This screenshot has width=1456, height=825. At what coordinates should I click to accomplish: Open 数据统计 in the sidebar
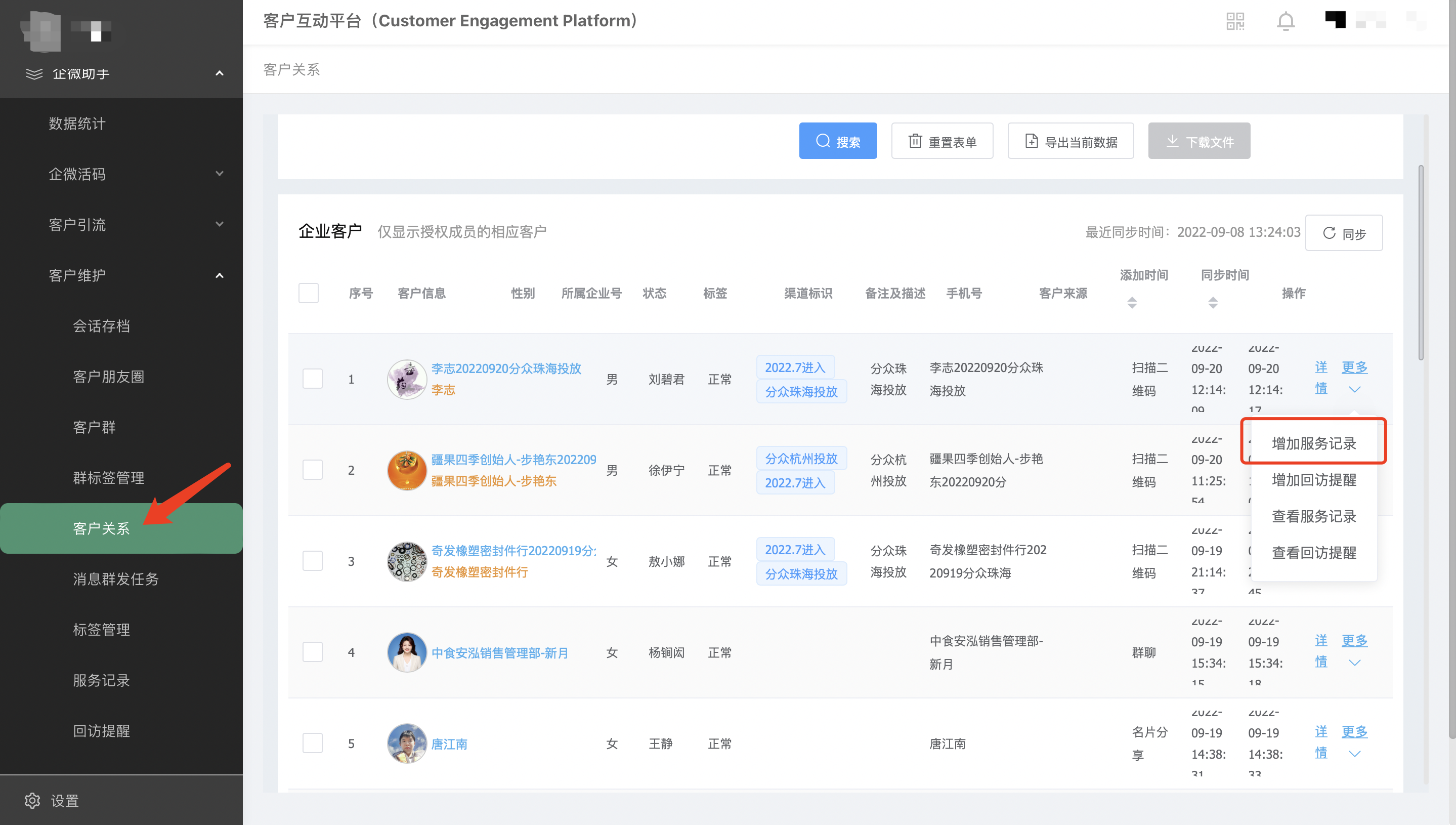pos(121,123)
